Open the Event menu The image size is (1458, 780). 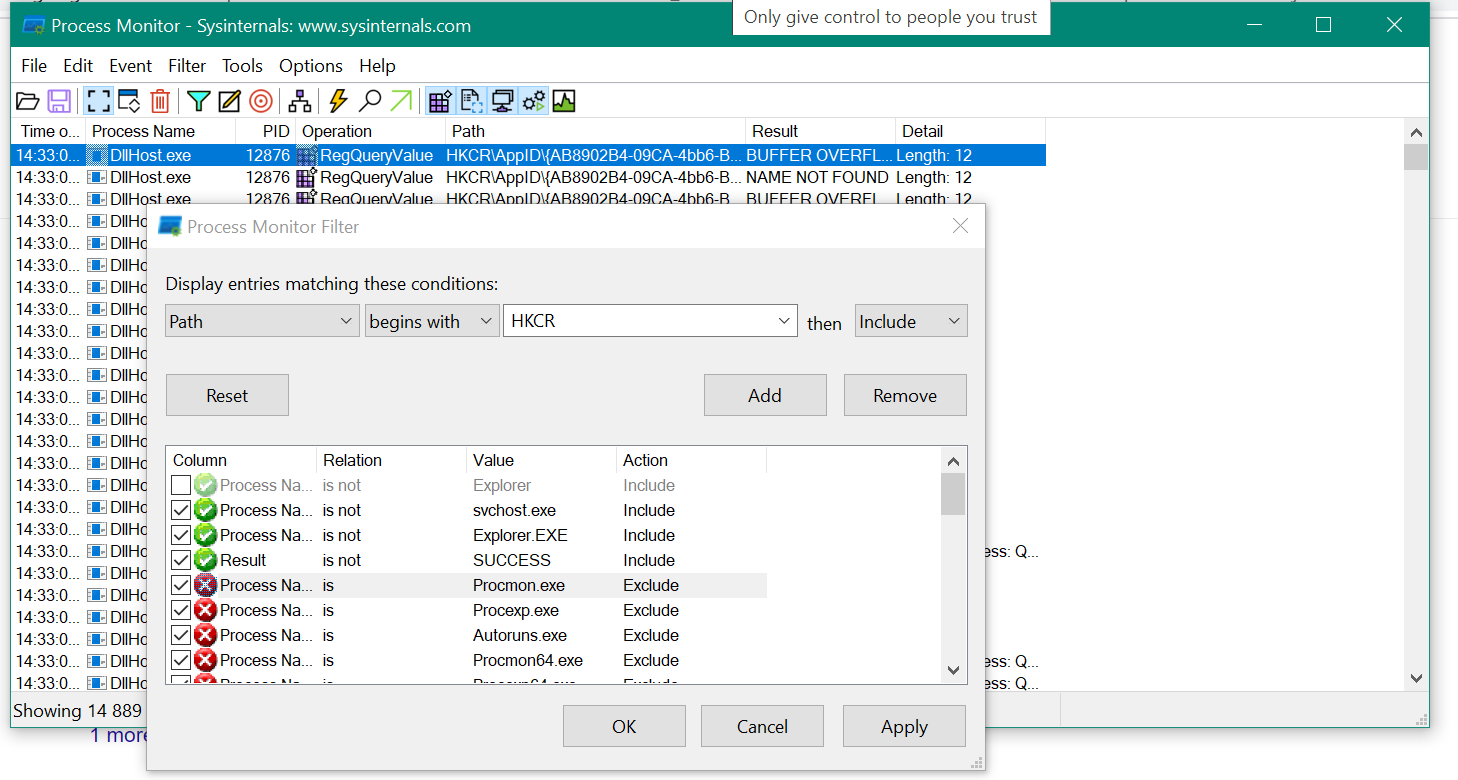coord(131,66)
